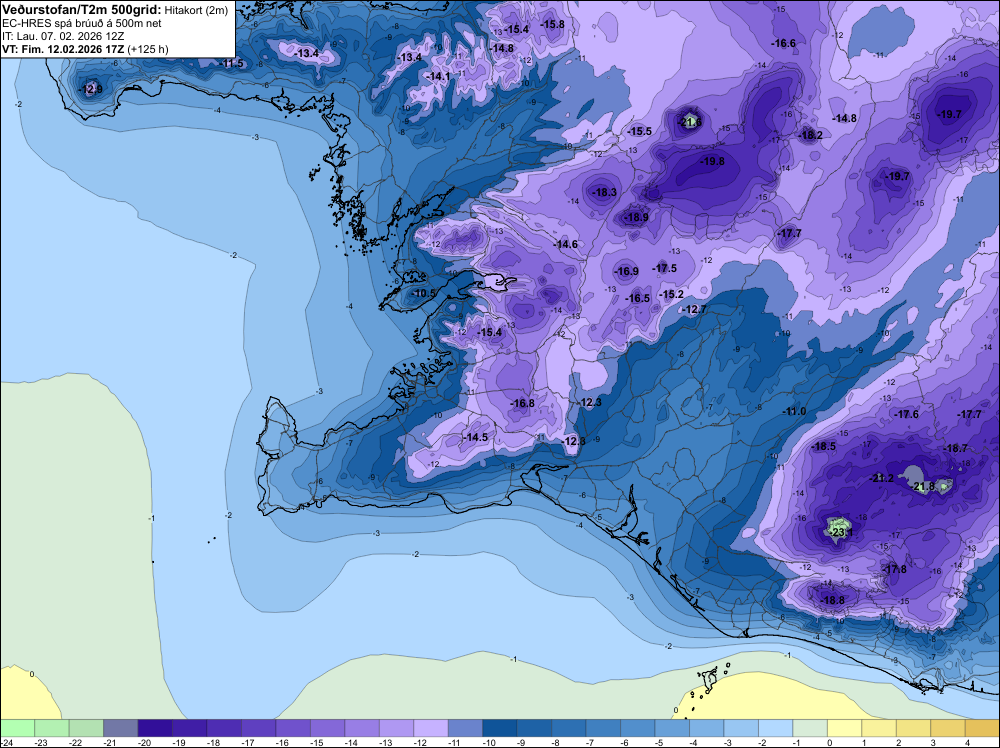1000x748 pixels.
Task: Click the -11.5 temperature label
Action: tap(232, 63)
